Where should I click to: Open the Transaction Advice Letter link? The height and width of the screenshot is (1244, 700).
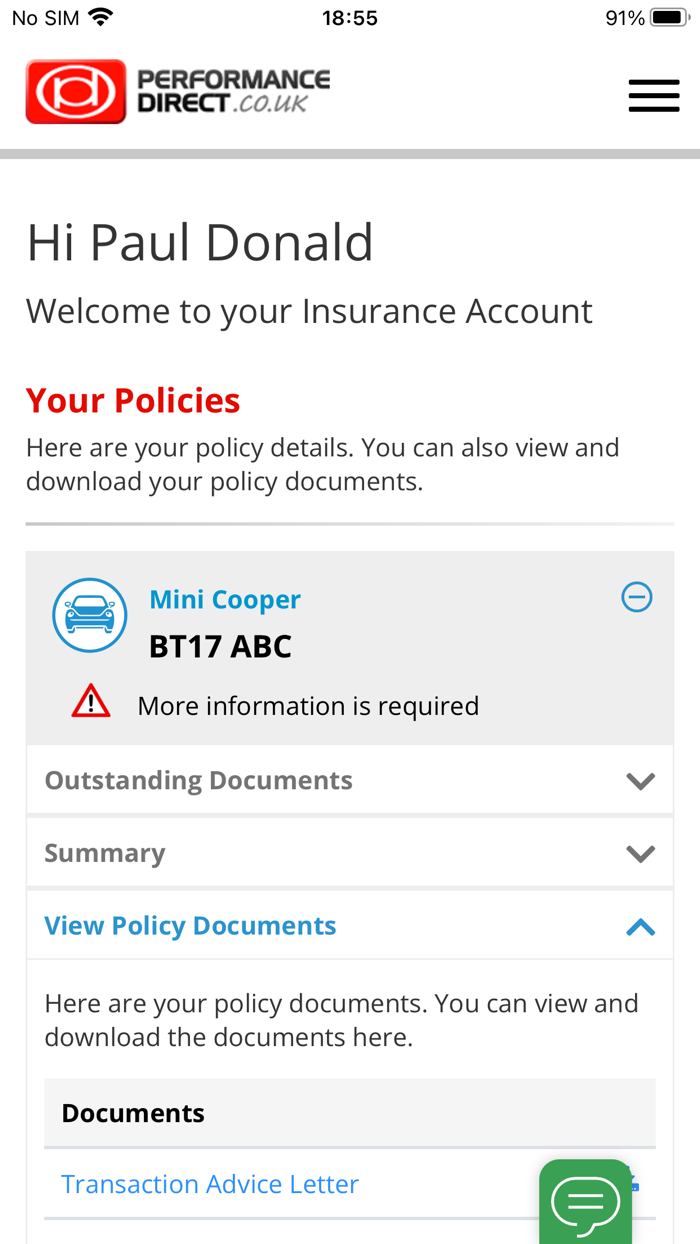coord(210,1183)
